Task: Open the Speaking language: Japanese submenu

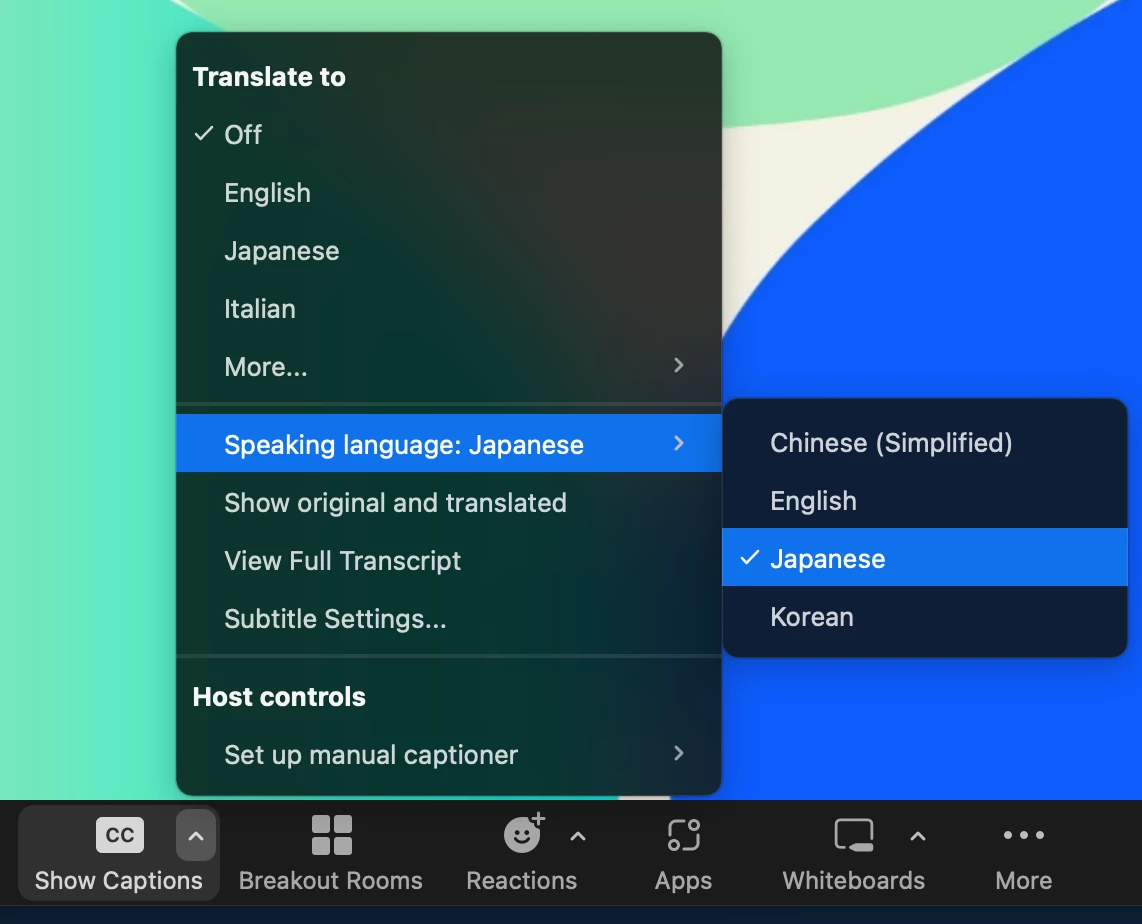Action: point(449,443)
